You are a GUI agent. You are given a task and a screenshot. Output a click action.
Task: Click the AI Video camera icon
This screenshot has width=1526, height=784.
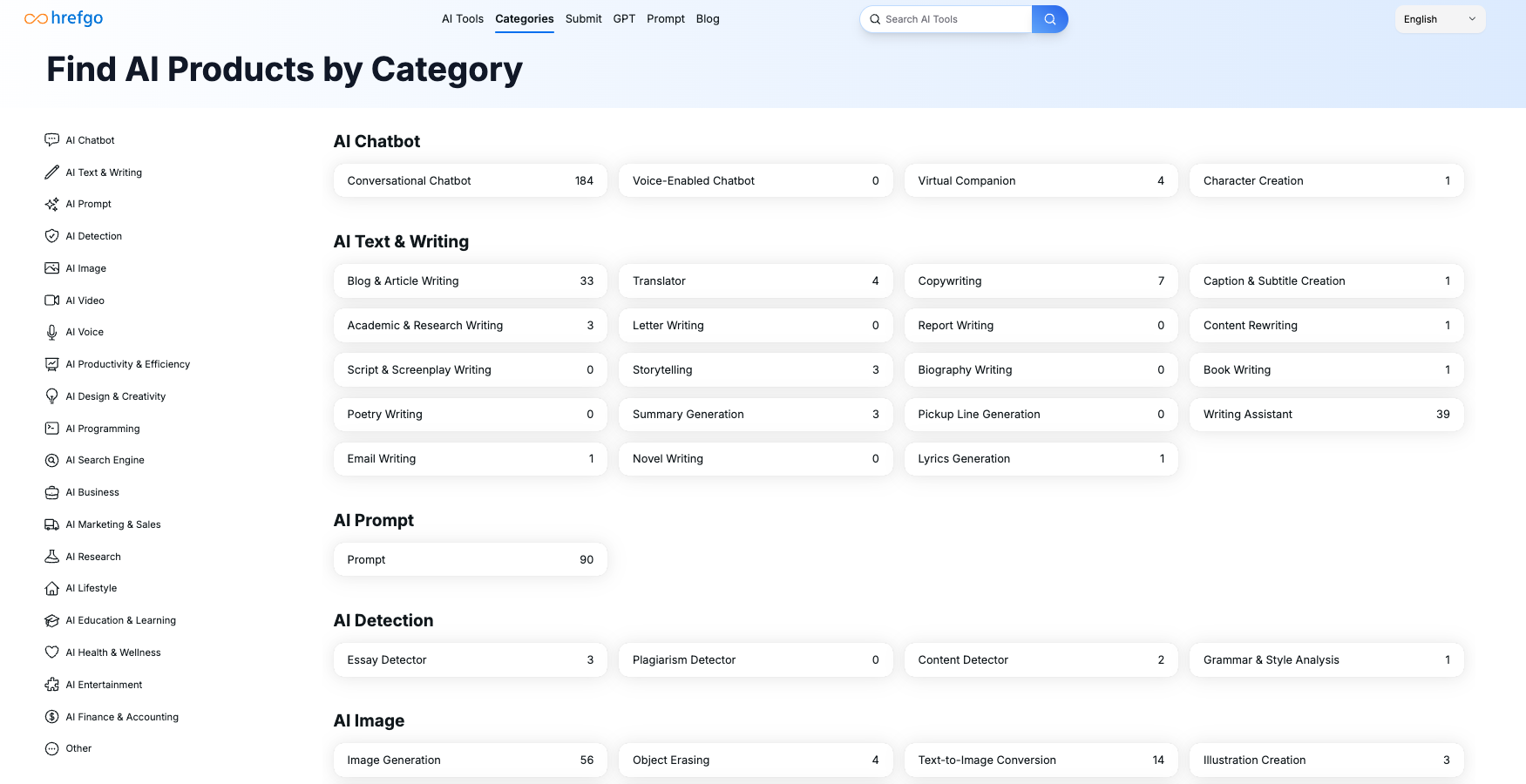coord(52,301)
